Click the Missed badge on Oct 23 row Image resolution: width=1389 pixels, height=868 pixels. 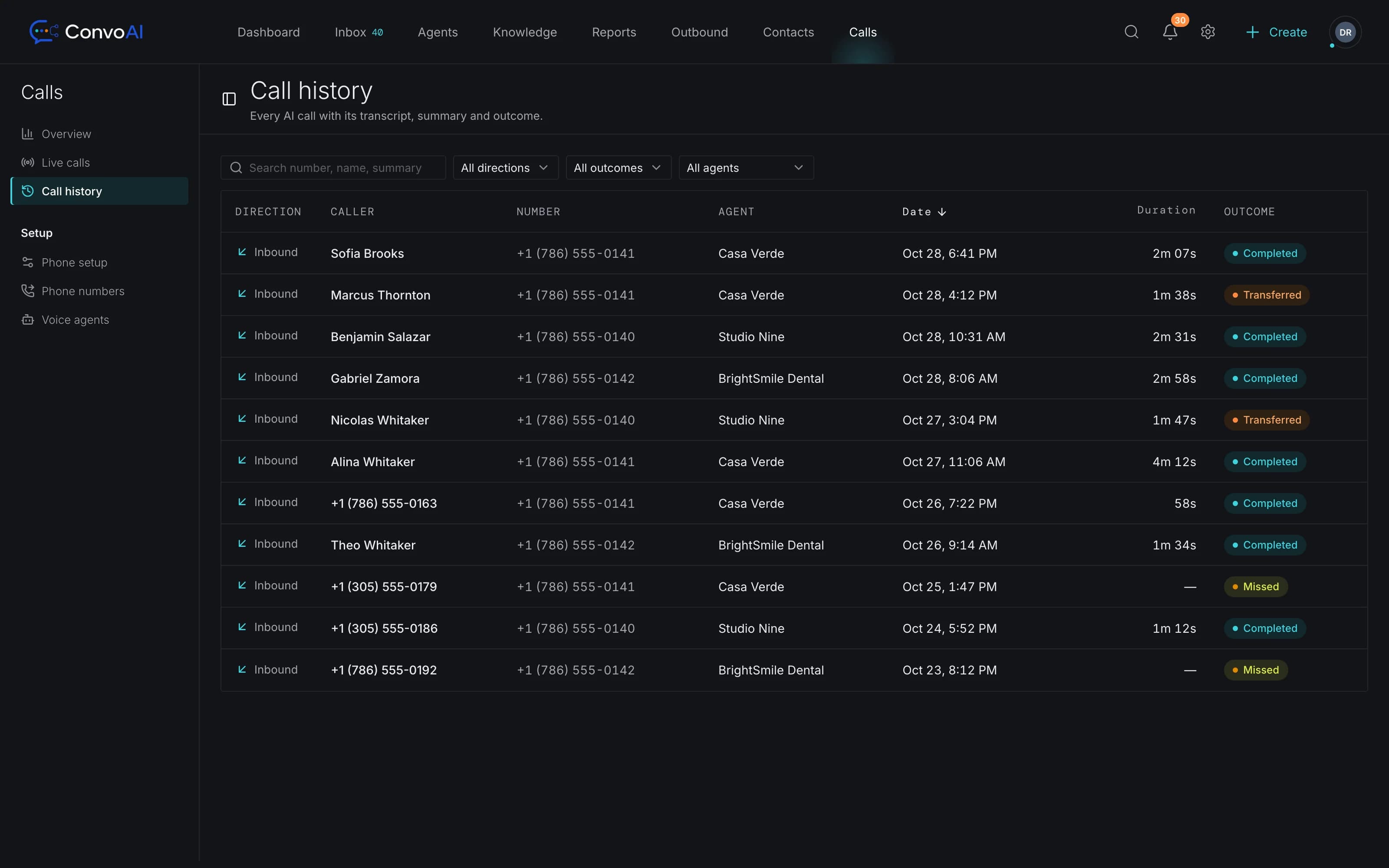[1256, 670]
